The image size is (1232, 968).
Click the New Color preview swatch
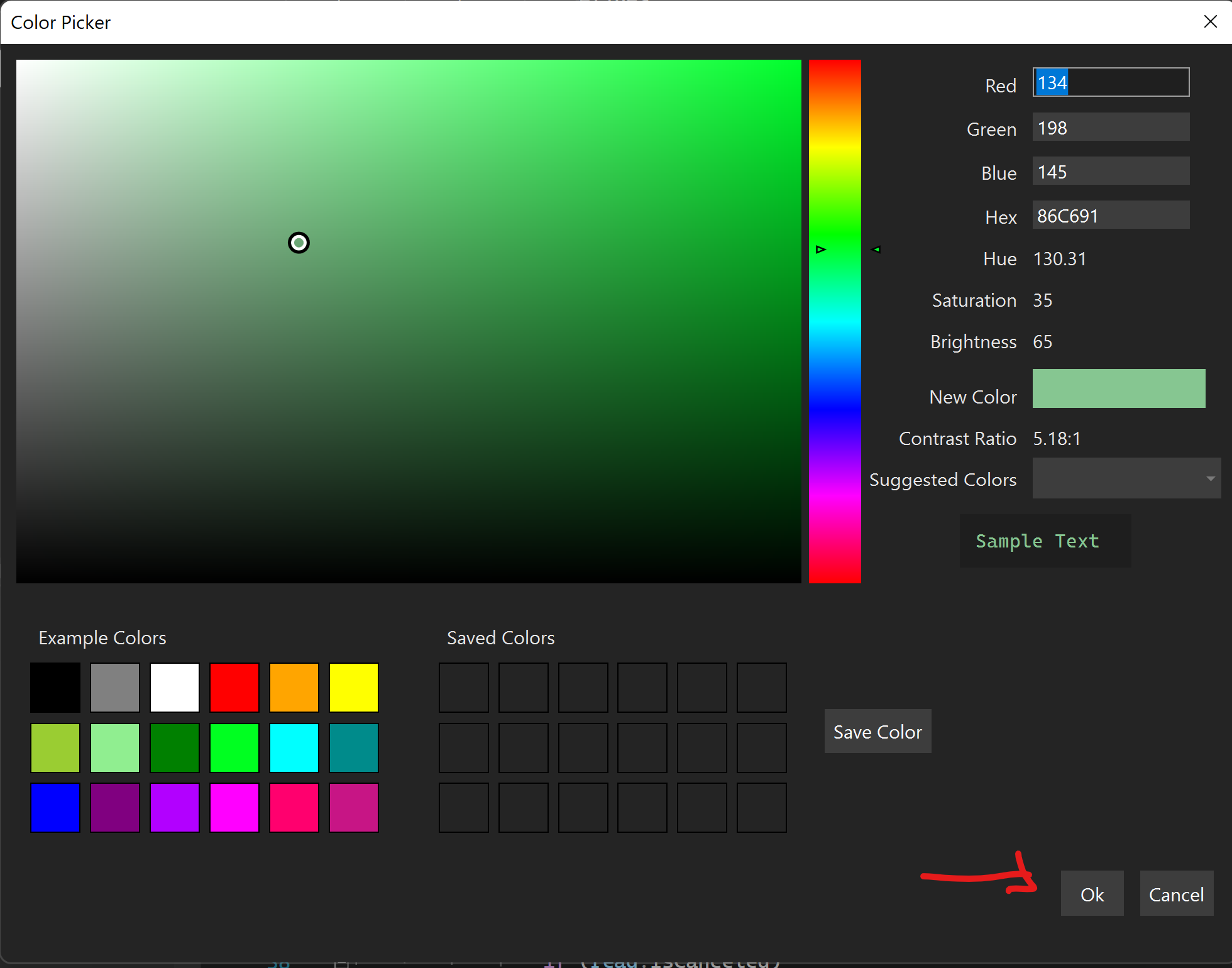pyautogui.click(x=1118, y=388)
